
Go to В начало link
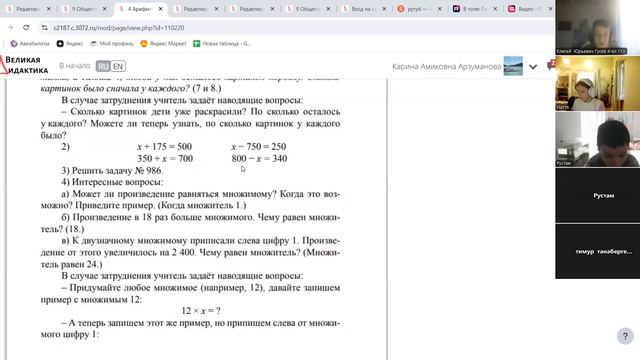pyautogui.click(x=74, y=66)
